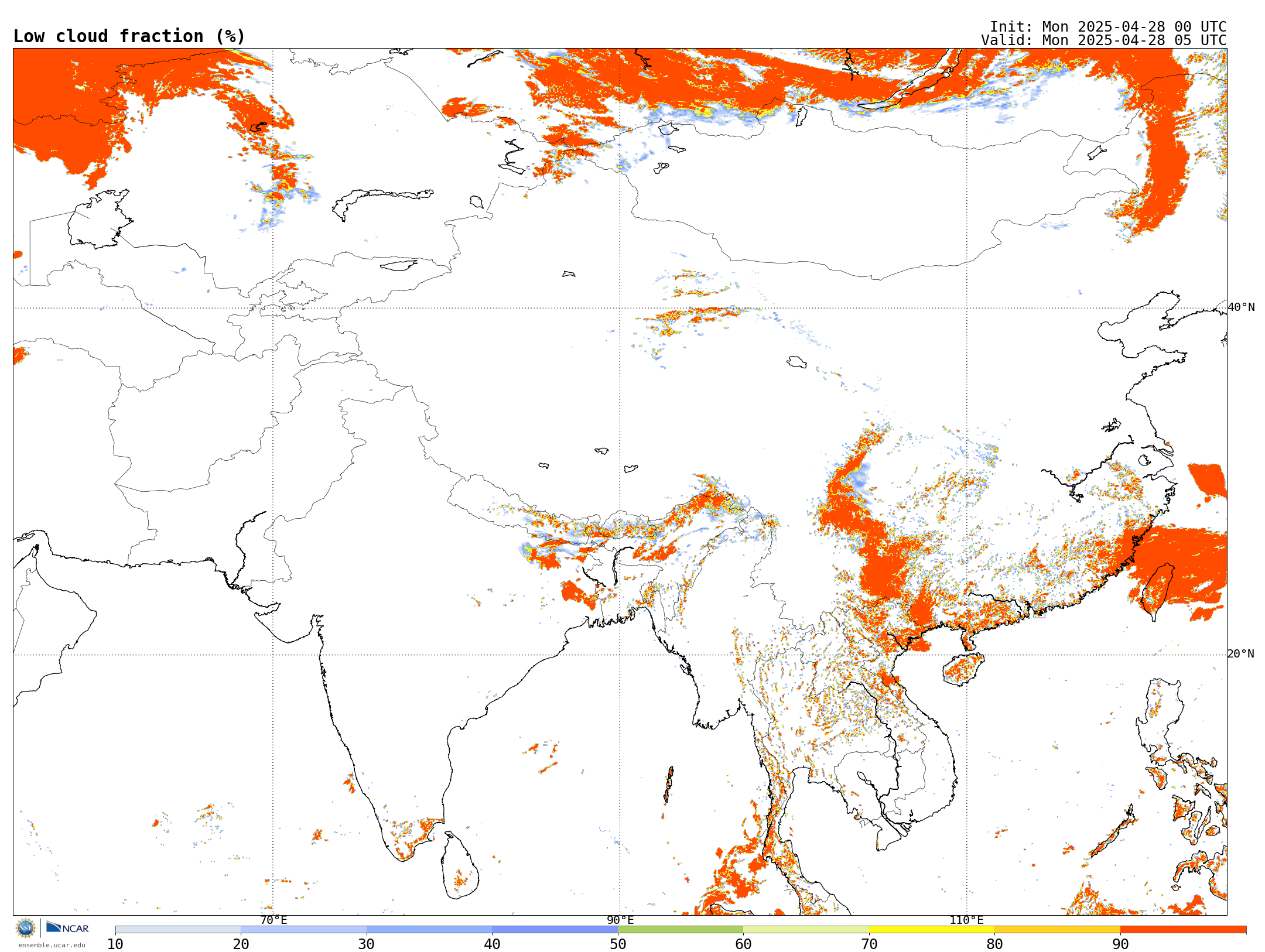The height and width of the screenshot is (952, 1265).
Task: Click the 70–80 yellow colorbar segment
Action: 932,930
